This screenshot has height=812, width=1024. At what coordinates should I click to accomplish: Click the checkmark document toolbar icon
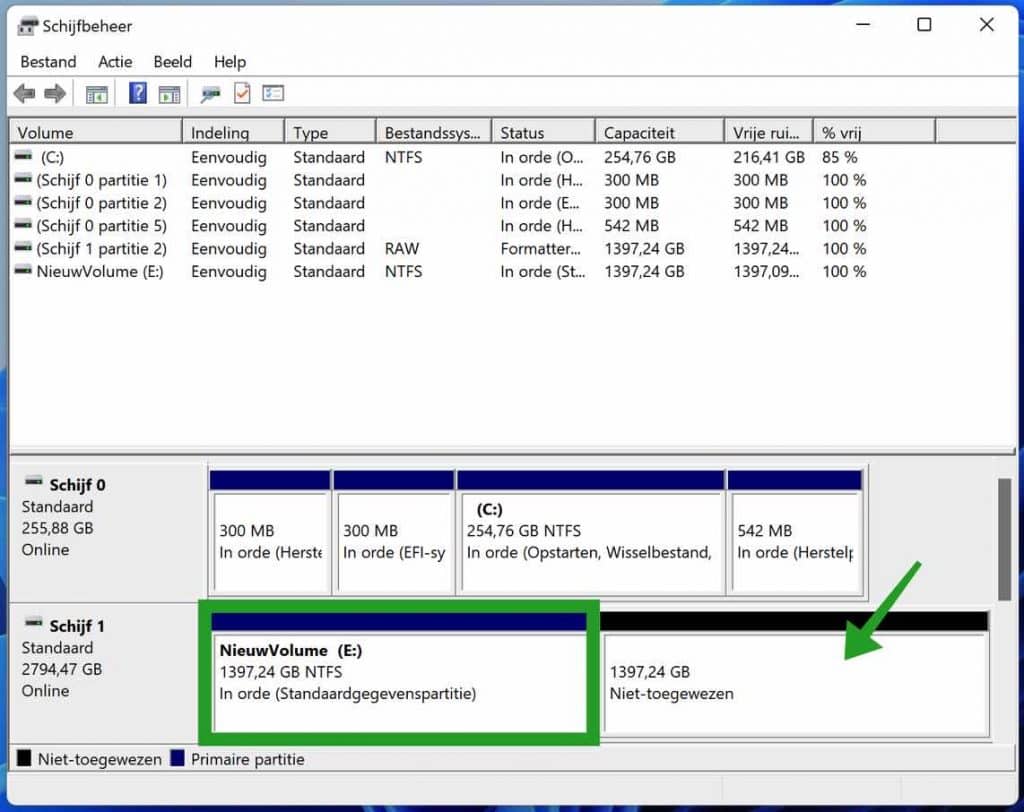[x=242, y=94]
